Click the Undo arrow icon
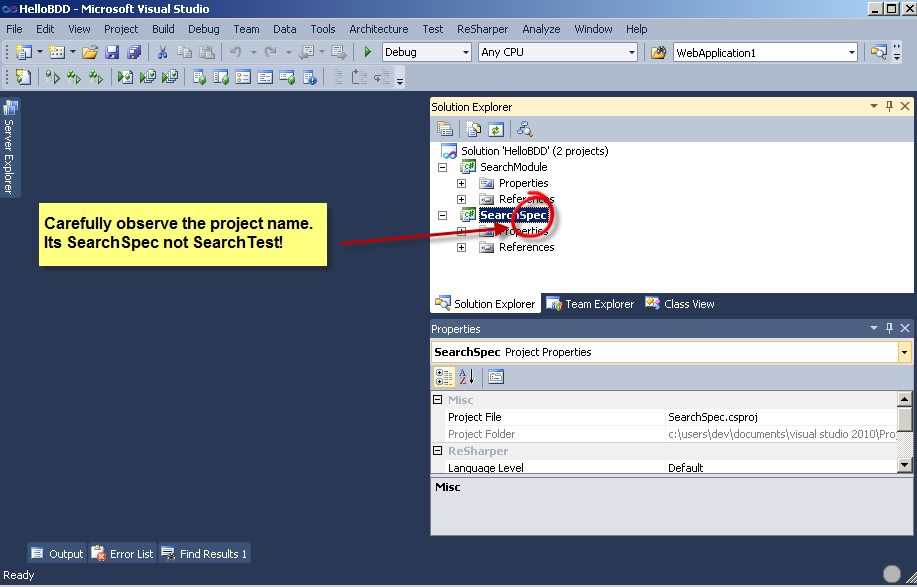917x587 pixels. pos(236,52)
